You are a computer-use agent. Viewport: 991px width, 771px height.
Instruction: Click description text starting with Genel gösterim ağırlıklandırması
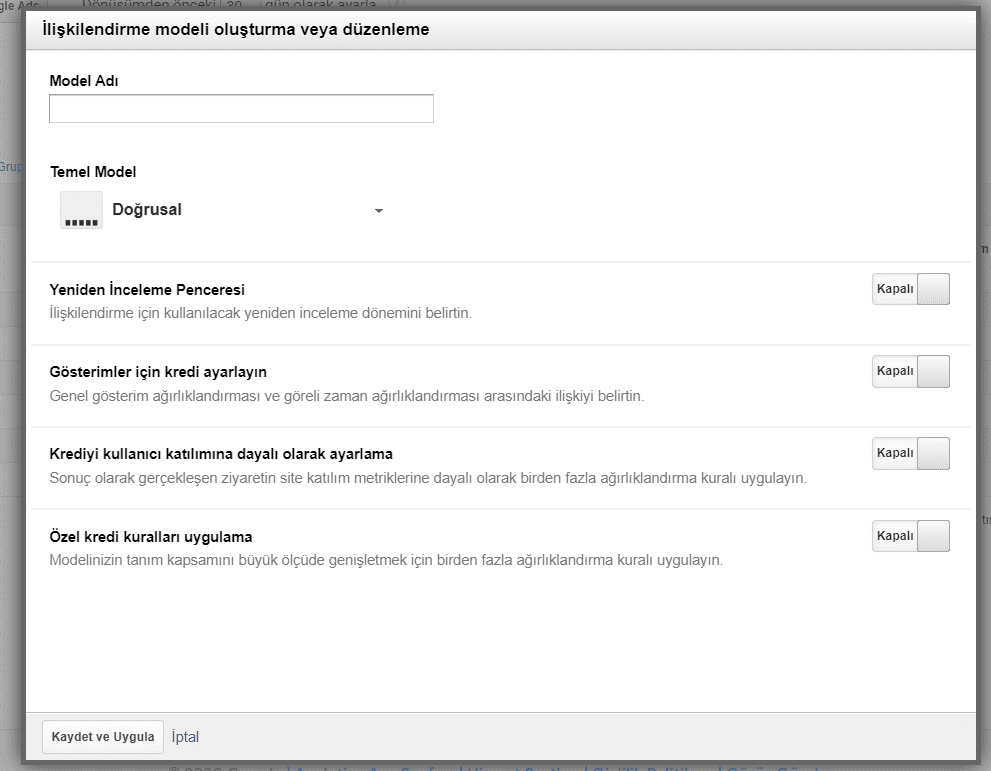pos(346,396)
